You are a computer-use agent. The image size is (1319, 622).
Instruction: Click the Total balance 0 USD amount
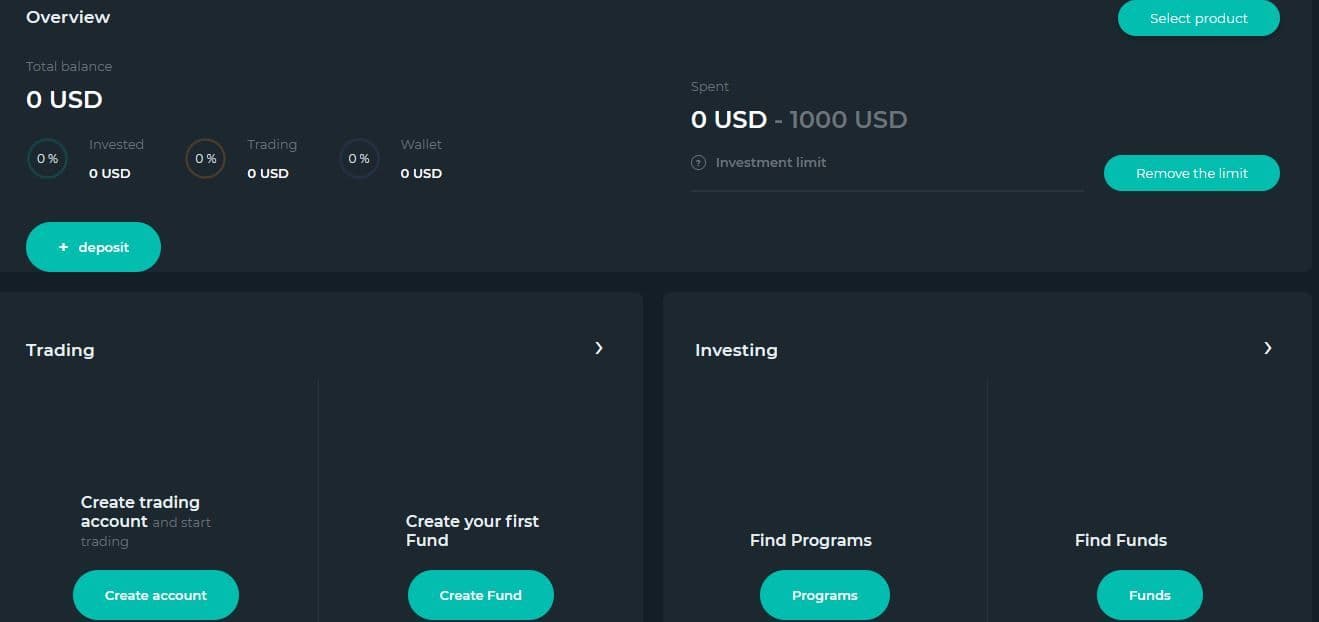(x=64, y=99)
